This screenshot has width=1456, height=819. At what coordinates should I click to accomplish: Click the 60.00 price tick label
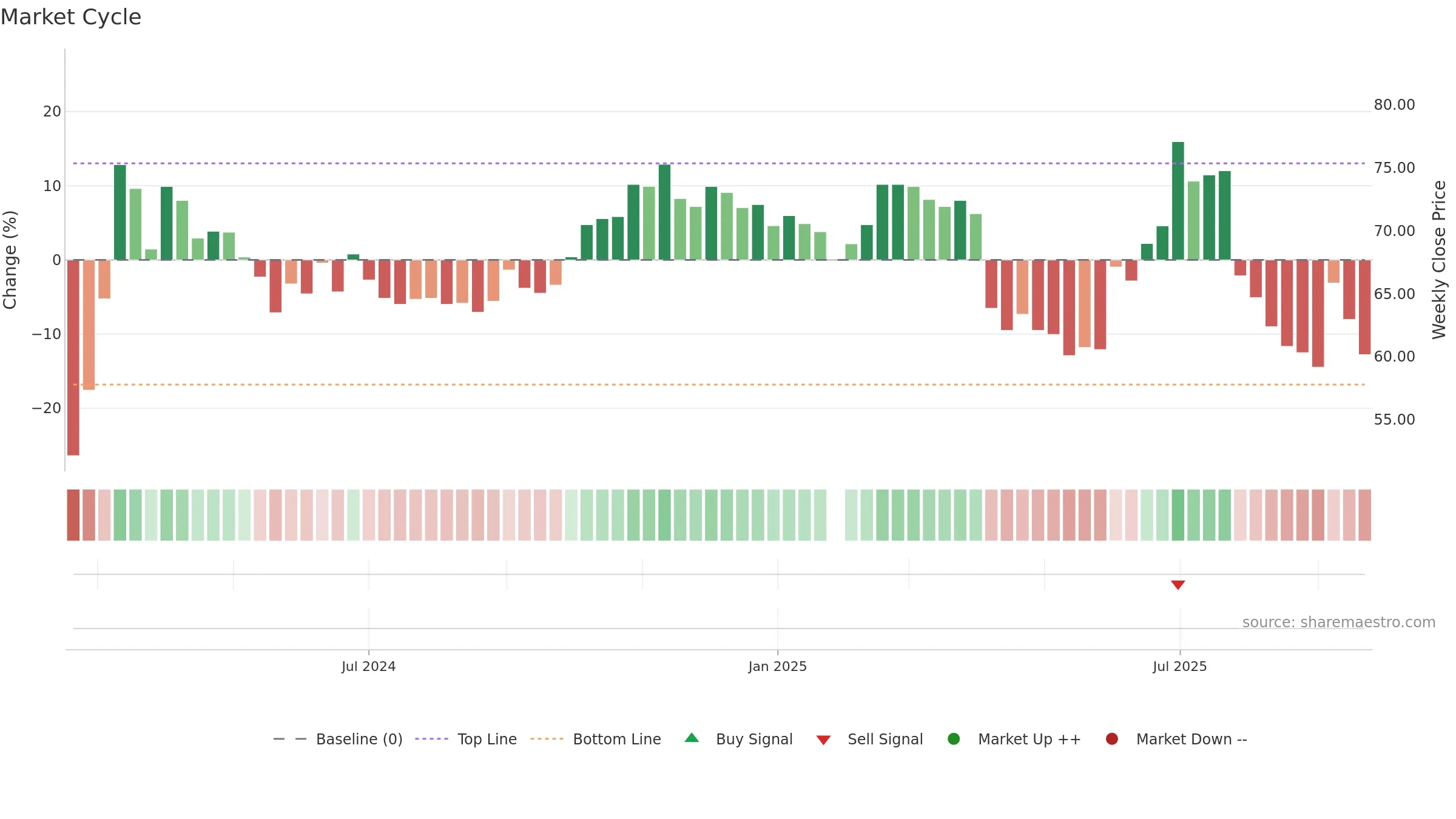click(x=1394, y=357)
